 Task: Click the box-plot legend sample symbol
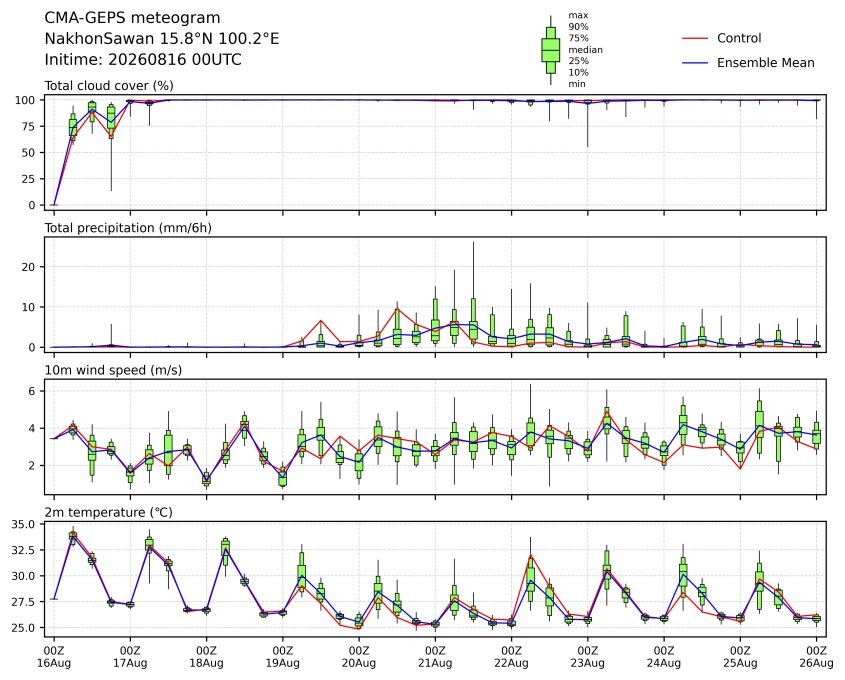click(x=550, y=50)
